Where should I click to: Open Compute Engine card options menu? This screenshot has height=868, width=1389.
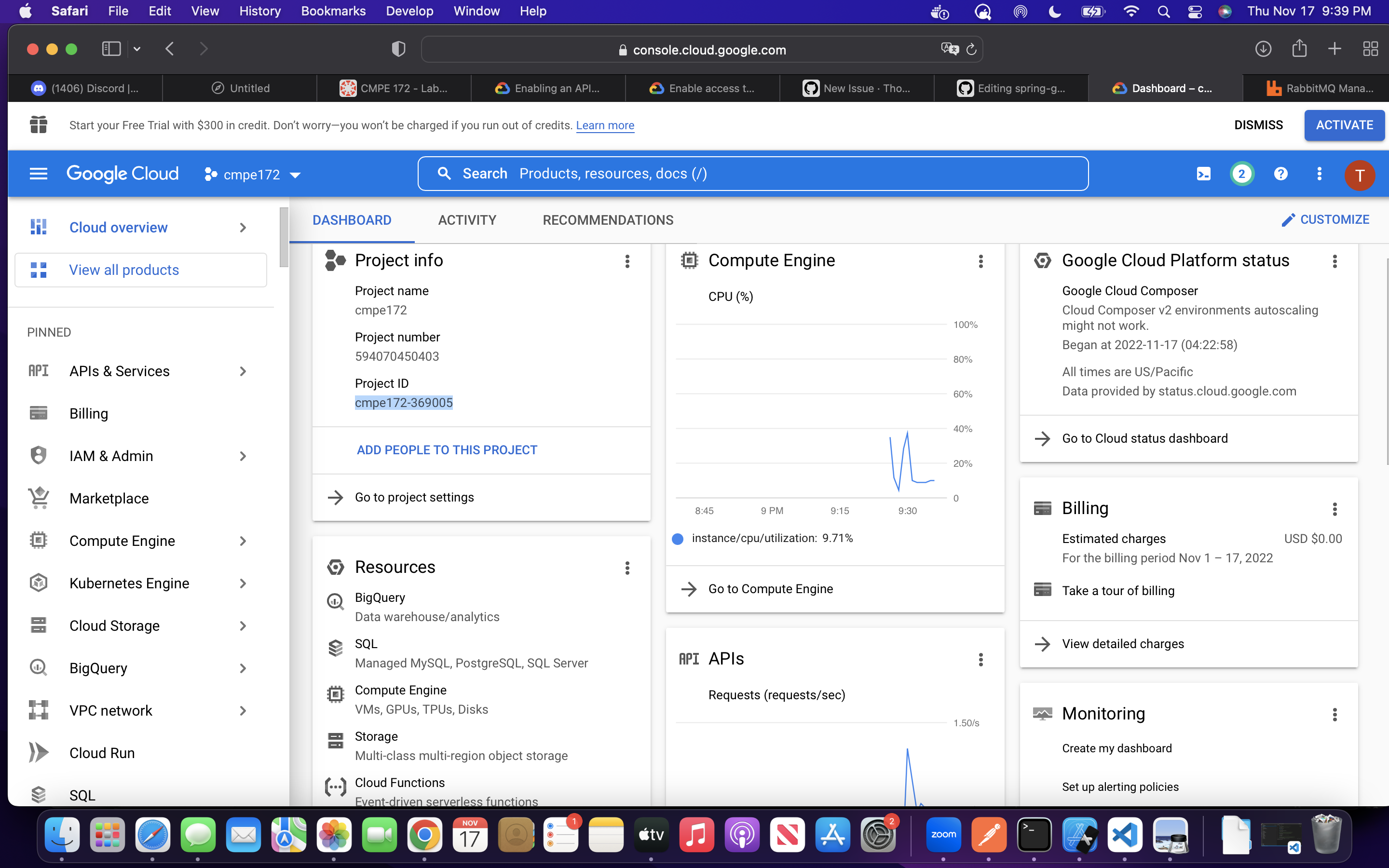(981, 261)
